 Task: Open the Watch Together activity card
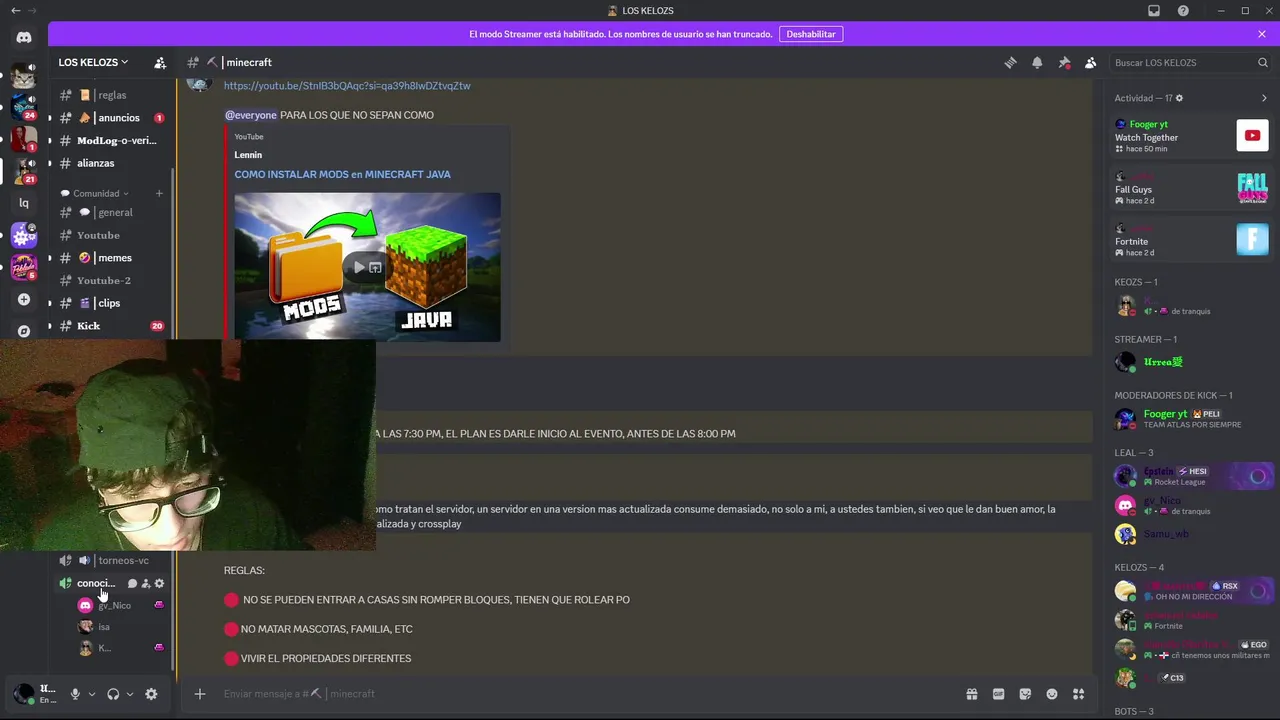1192,136
